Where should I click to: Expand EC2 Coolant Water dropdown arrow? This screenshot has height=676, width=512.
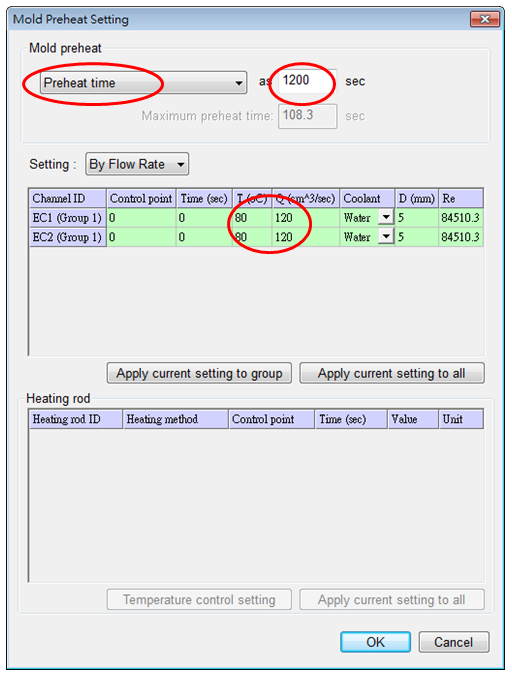(386, 236)
